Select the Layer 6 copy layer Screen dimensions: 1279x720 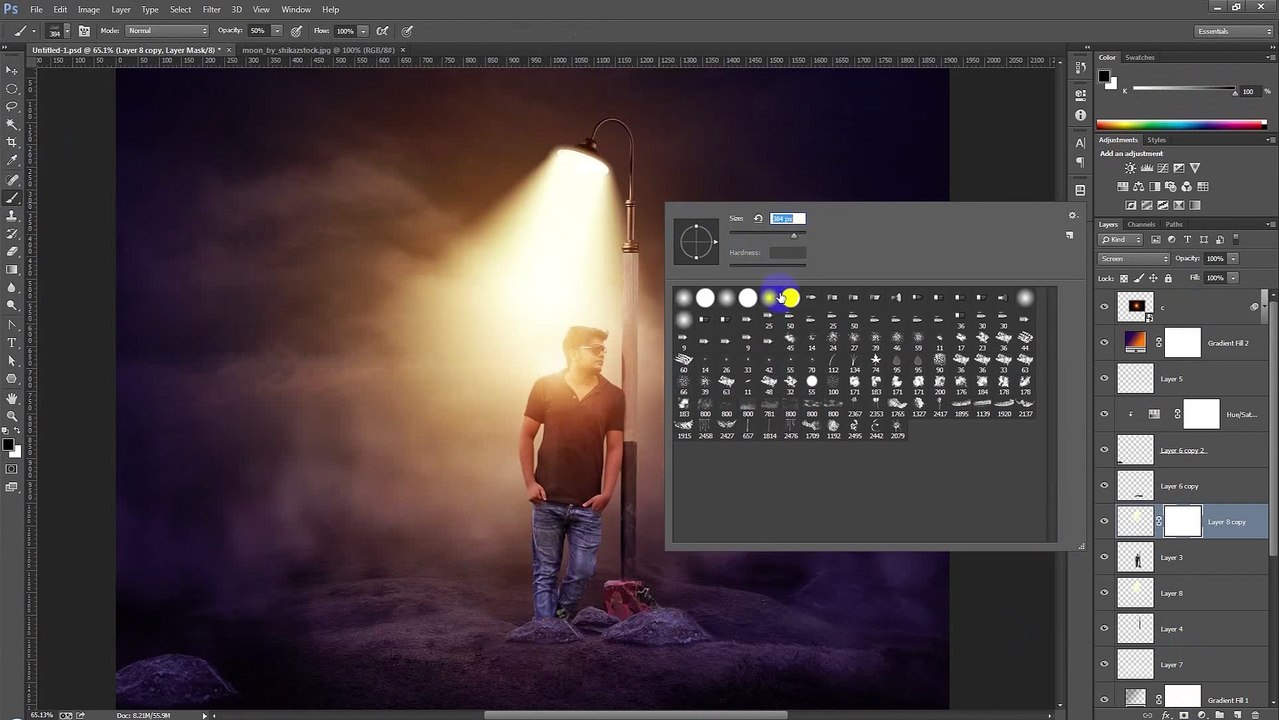pyautogui.click(x=1184, y=486)
